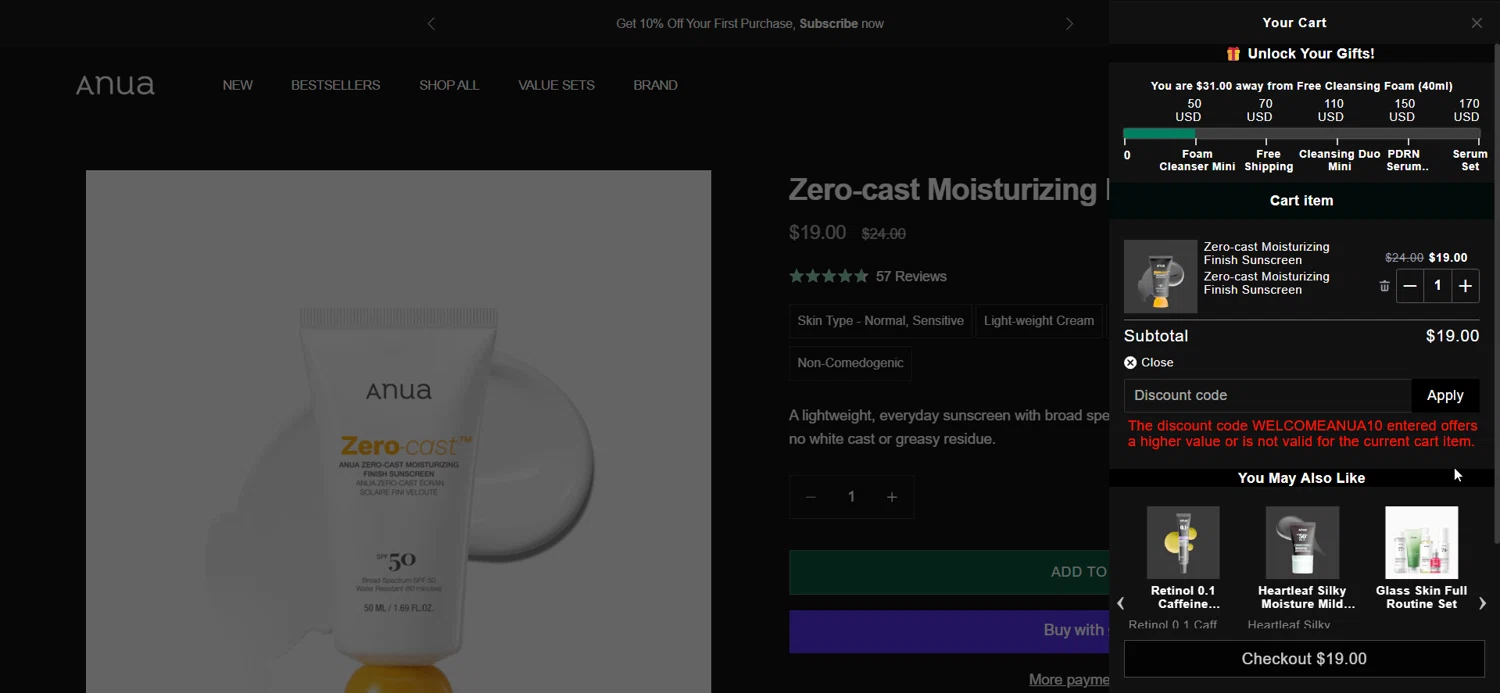Close the Your Cart drawer with X

[1476, 23]
